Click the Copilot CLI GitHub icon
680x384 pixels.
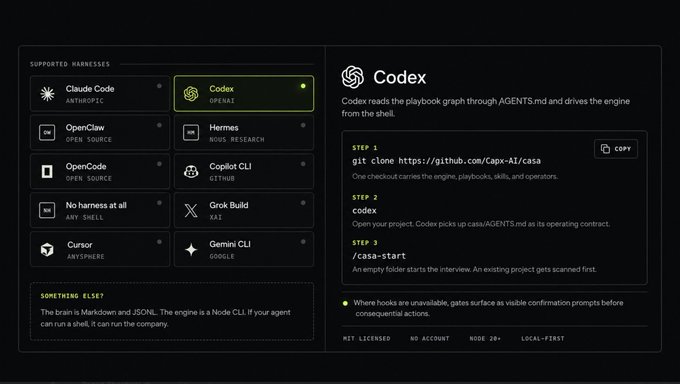pyautogui.click(x=191, y=171)
